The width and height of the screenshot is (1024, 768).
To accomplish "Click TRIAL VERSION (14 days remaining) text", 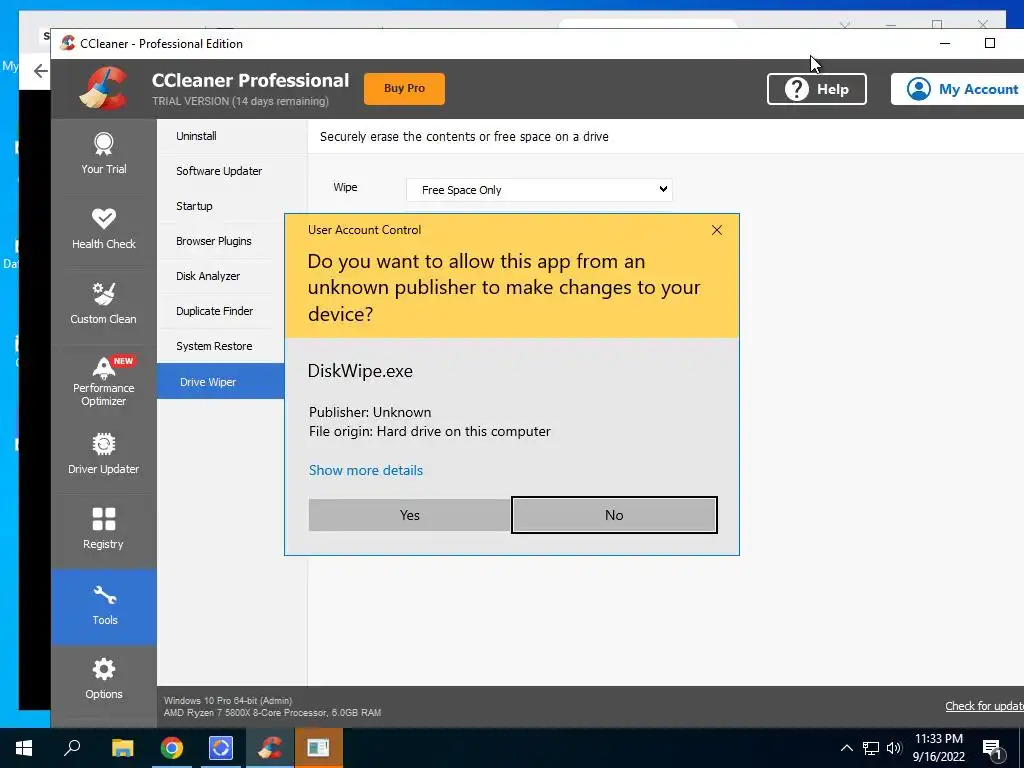I will (x=240, y=101).
